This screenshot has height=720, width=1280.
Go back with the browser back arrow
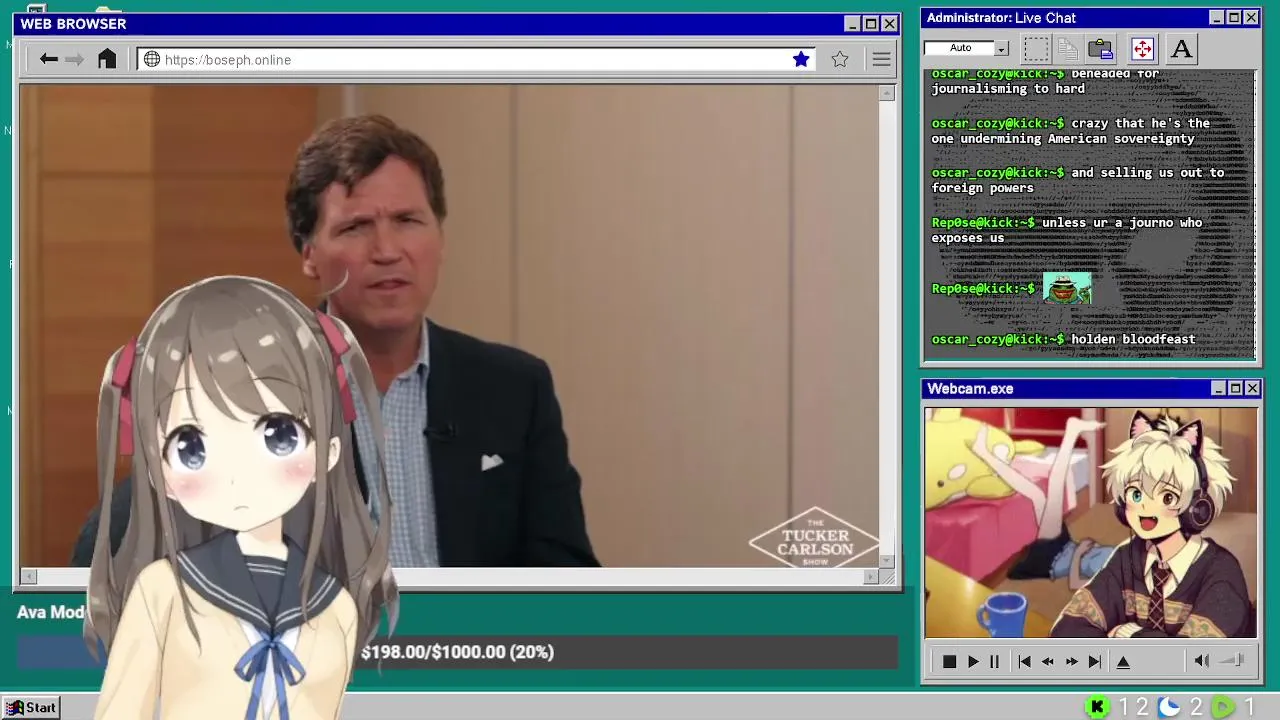[x=49, y=59]
